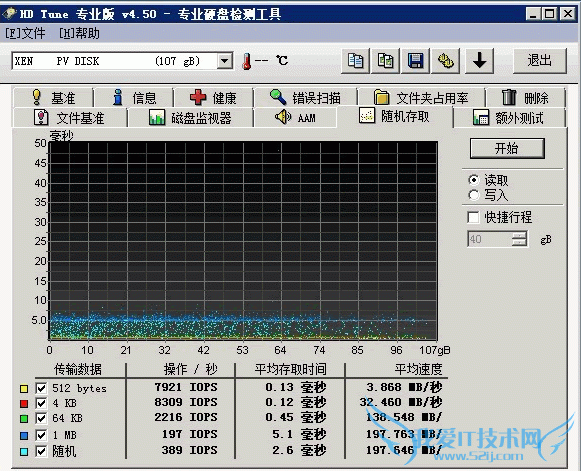Click the 平均存取时间 column header

click(290, 369)
